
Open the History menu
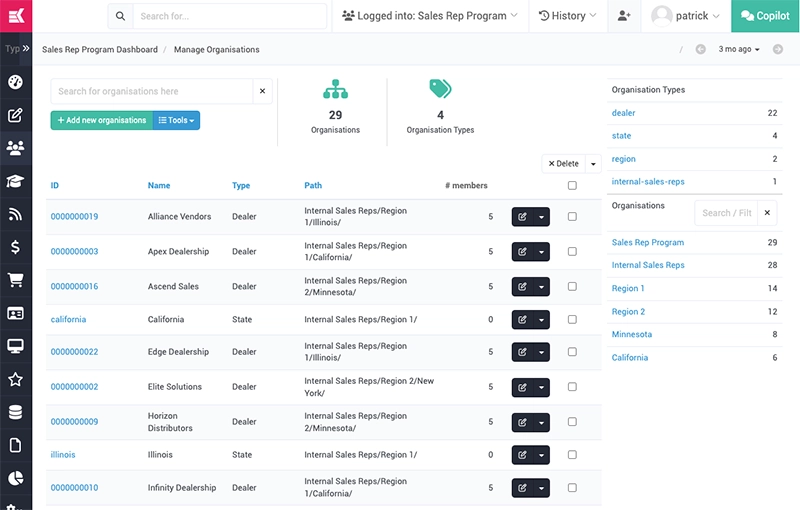click(567, 16)
